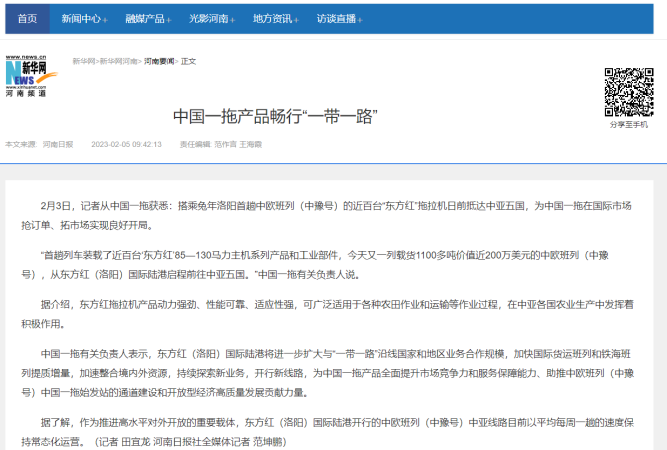This screenshot has height=450, width=667.
Task: Click the source 河南日报
Action: tap(58, 145)
